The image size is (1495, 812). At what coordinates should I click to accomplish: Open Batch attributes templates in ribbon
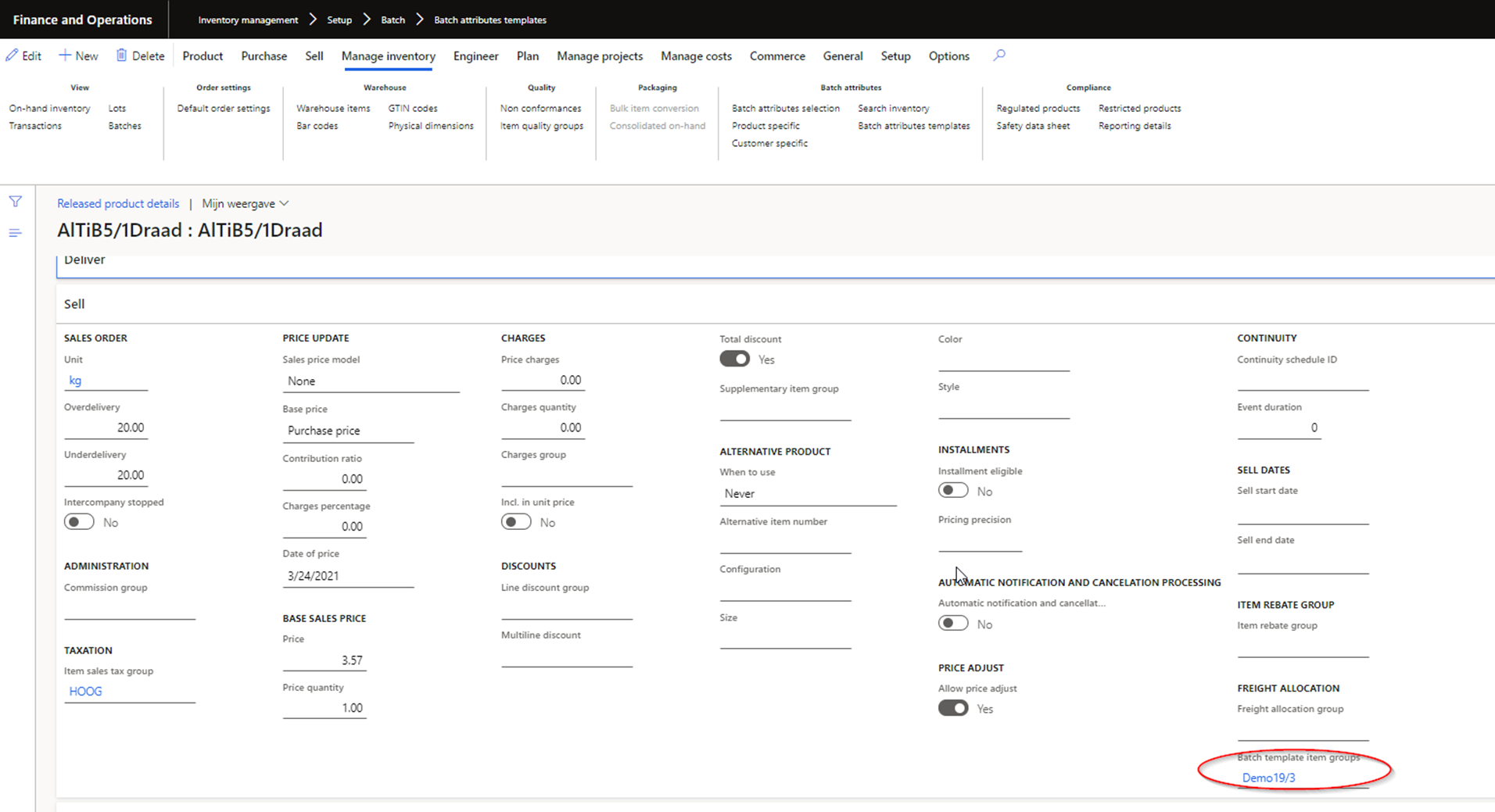tap(913, 126)
